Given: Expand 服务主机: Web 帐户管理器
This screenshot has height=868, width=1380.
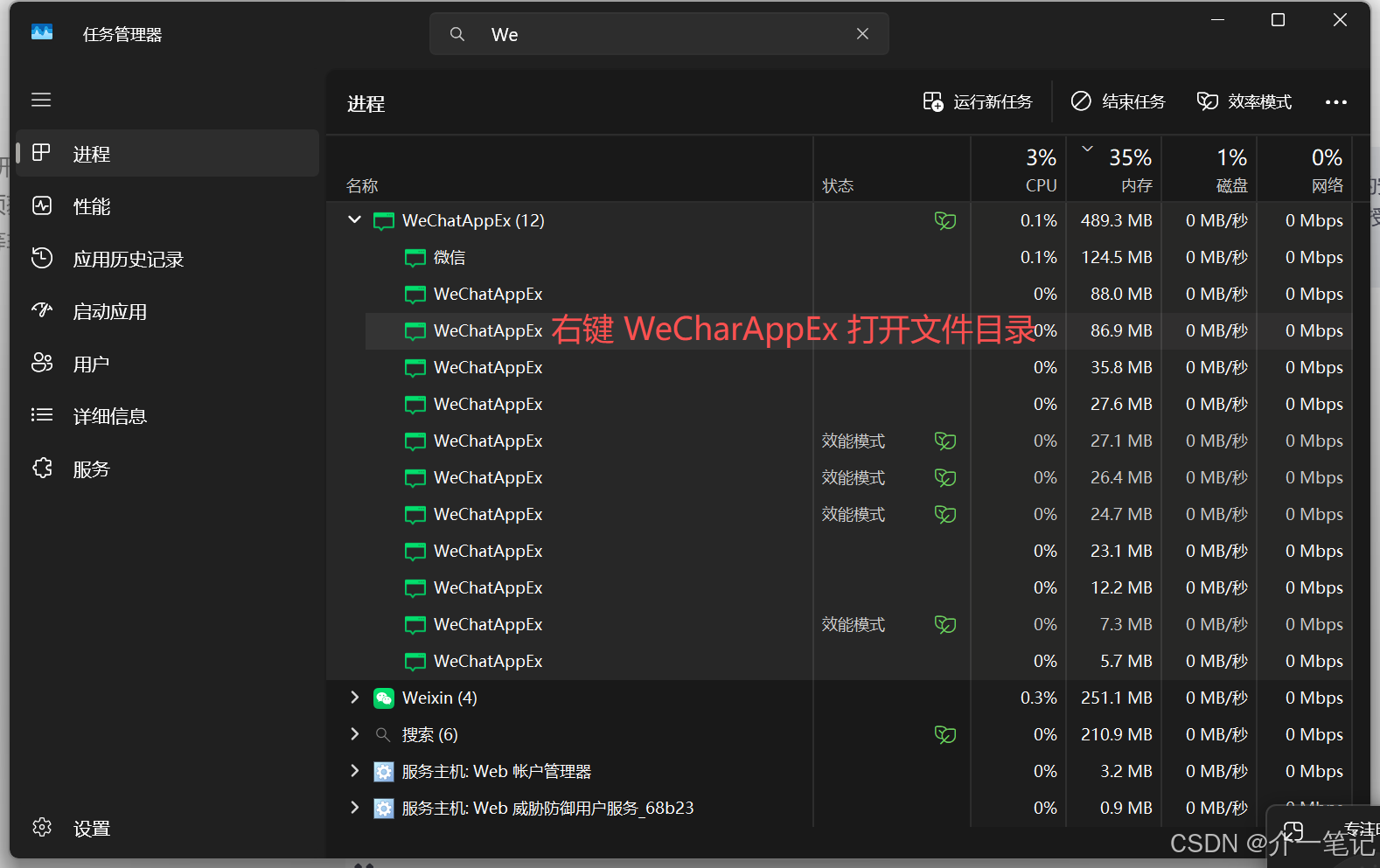Looking at the screenshot, I should pos(354,770).
